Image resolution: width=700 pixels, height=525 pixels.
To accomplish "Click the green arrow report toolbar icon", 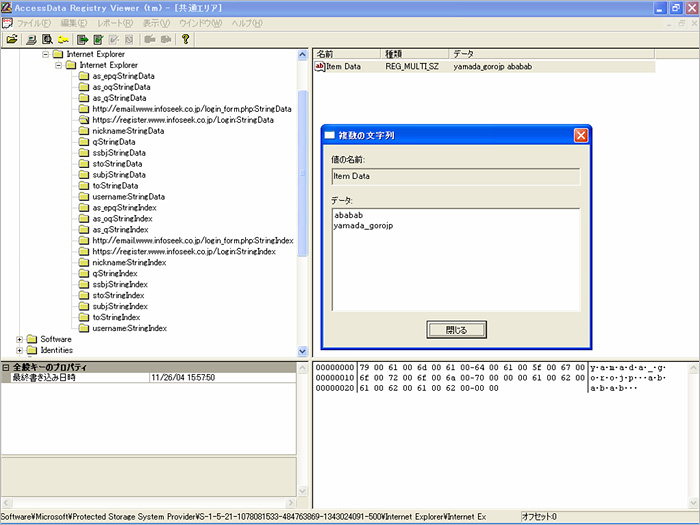I will pyautogui.click(x=84, y=40).
